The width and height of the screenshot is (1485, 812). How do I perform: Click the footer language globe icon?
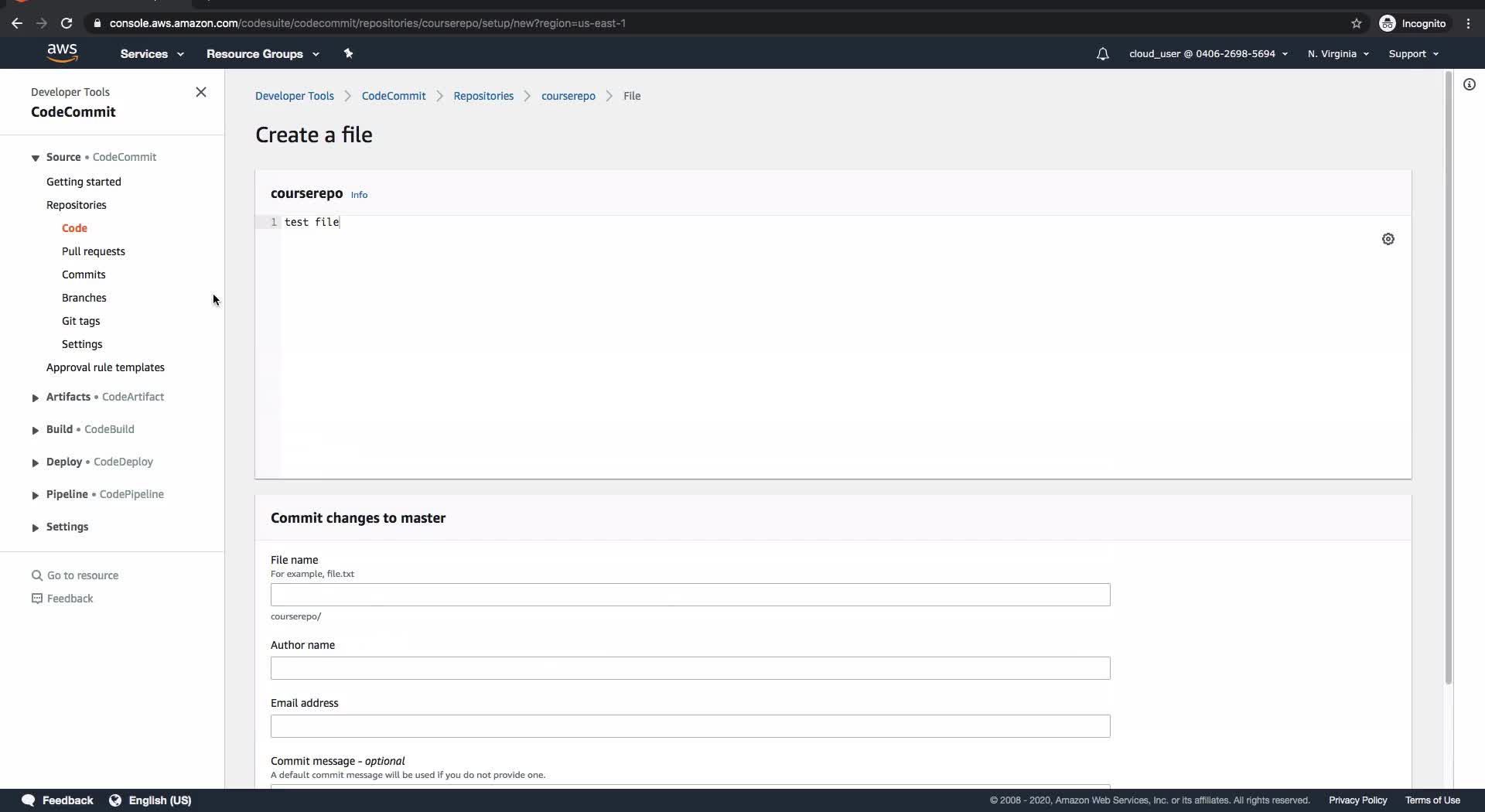click(x=115, y=800)
